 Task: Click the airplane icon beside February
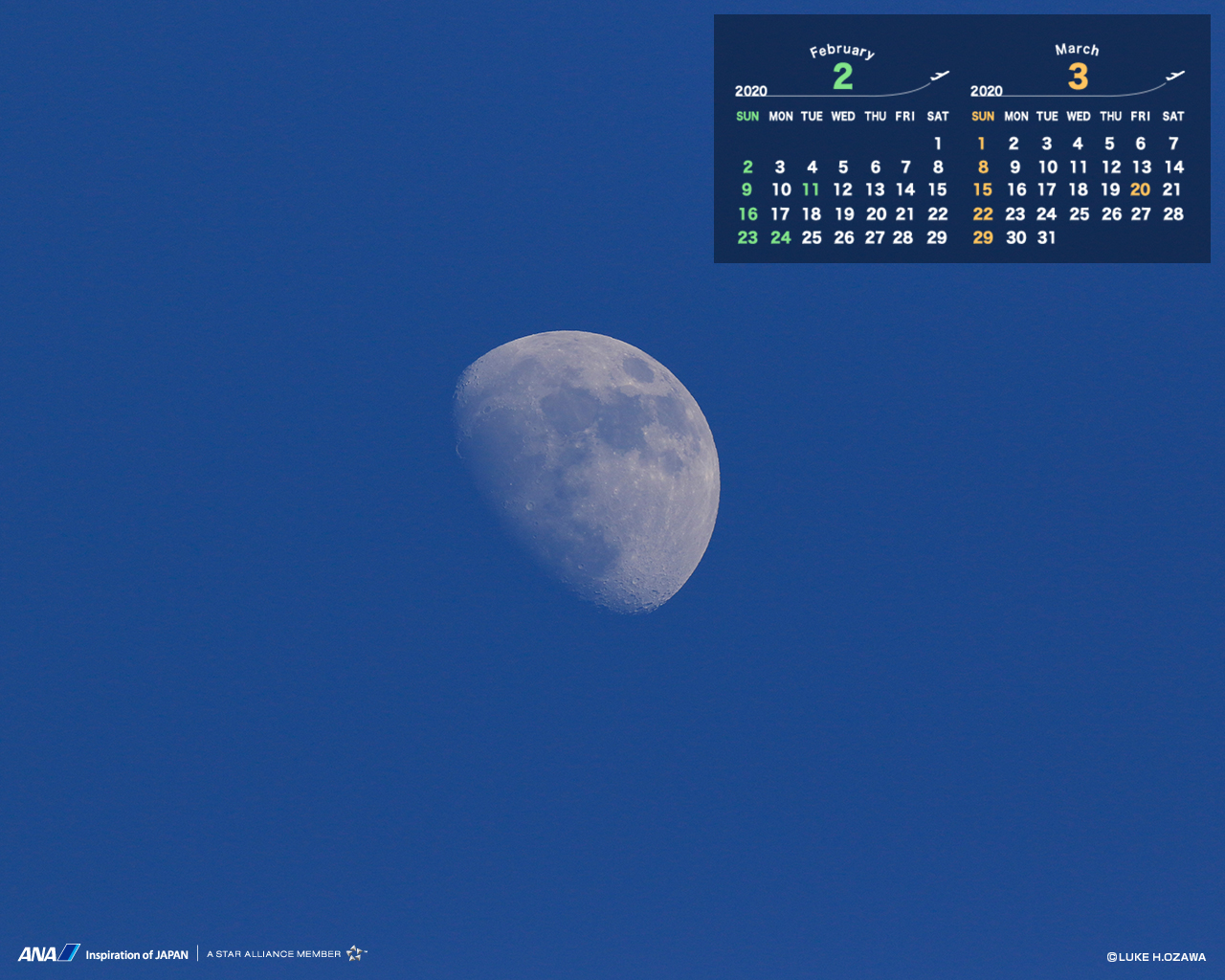(940, 76)
